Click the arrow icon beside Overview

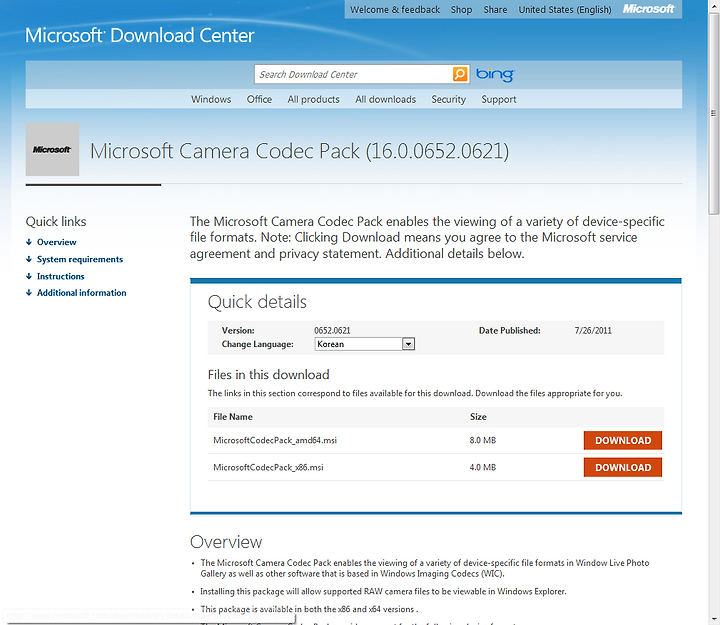(29, 242)
